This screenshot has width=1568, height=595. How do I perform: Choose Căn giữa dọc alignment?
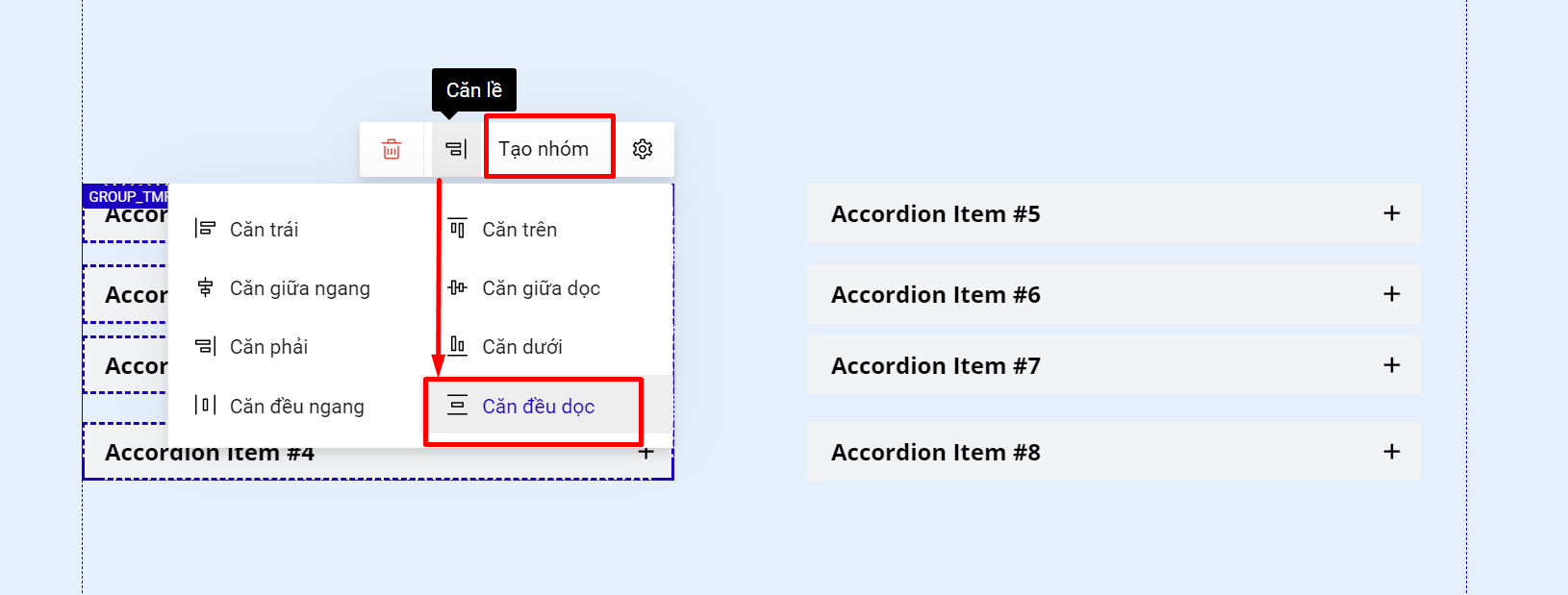[x=540, y=288]
